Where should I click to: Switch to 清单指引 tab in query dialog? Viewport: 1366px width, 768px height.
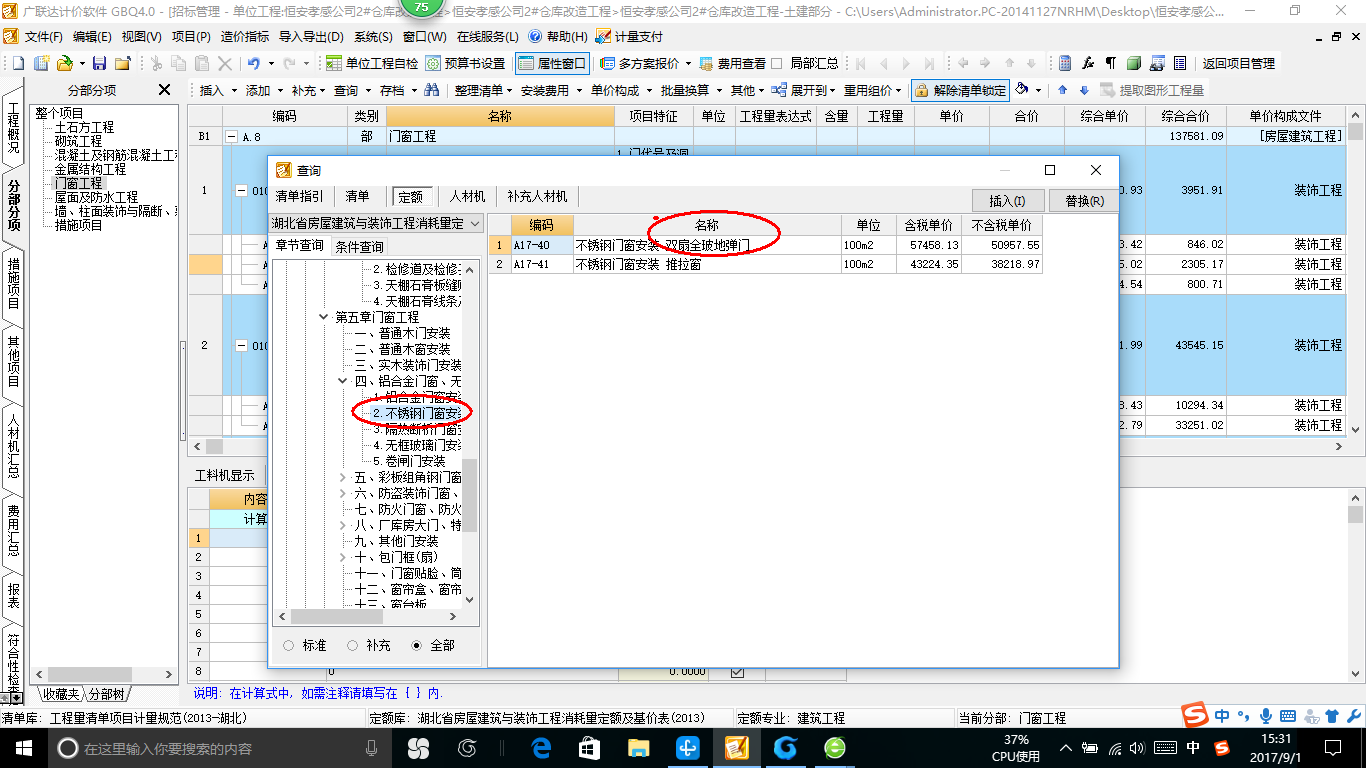[300, 197]
